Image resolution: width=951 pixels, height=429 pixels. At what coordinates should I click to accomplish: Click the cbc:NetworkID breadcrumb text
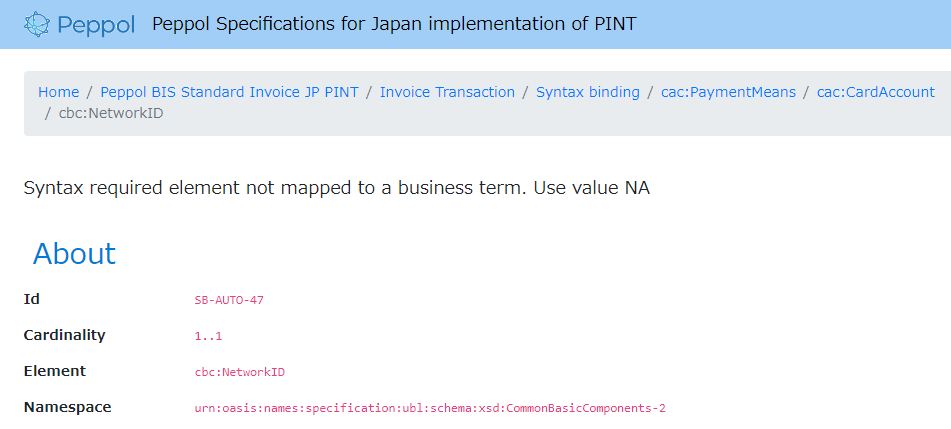coord(111,113)
